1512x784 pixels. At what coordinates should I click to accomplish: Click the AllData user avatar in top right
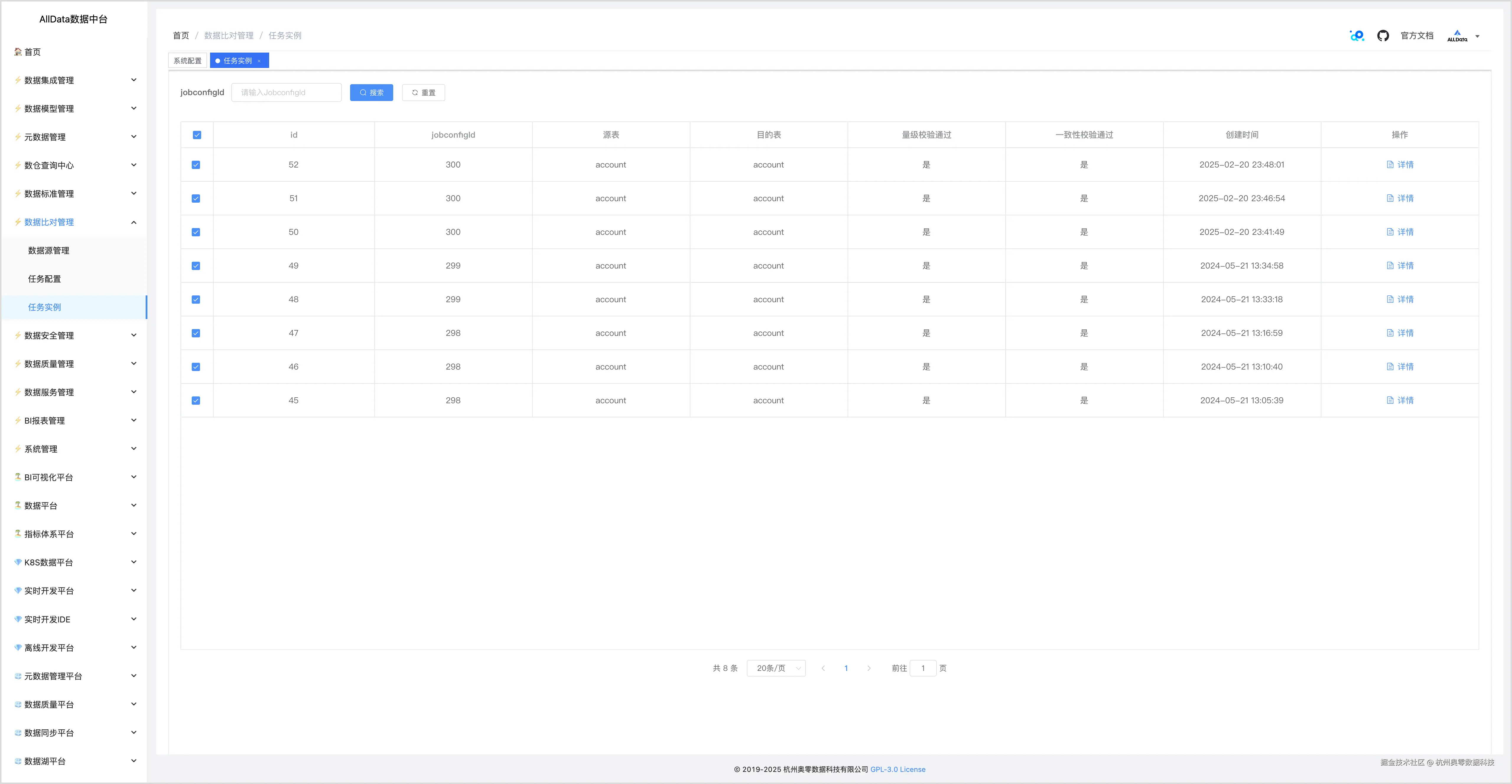tap(1457, 36)
